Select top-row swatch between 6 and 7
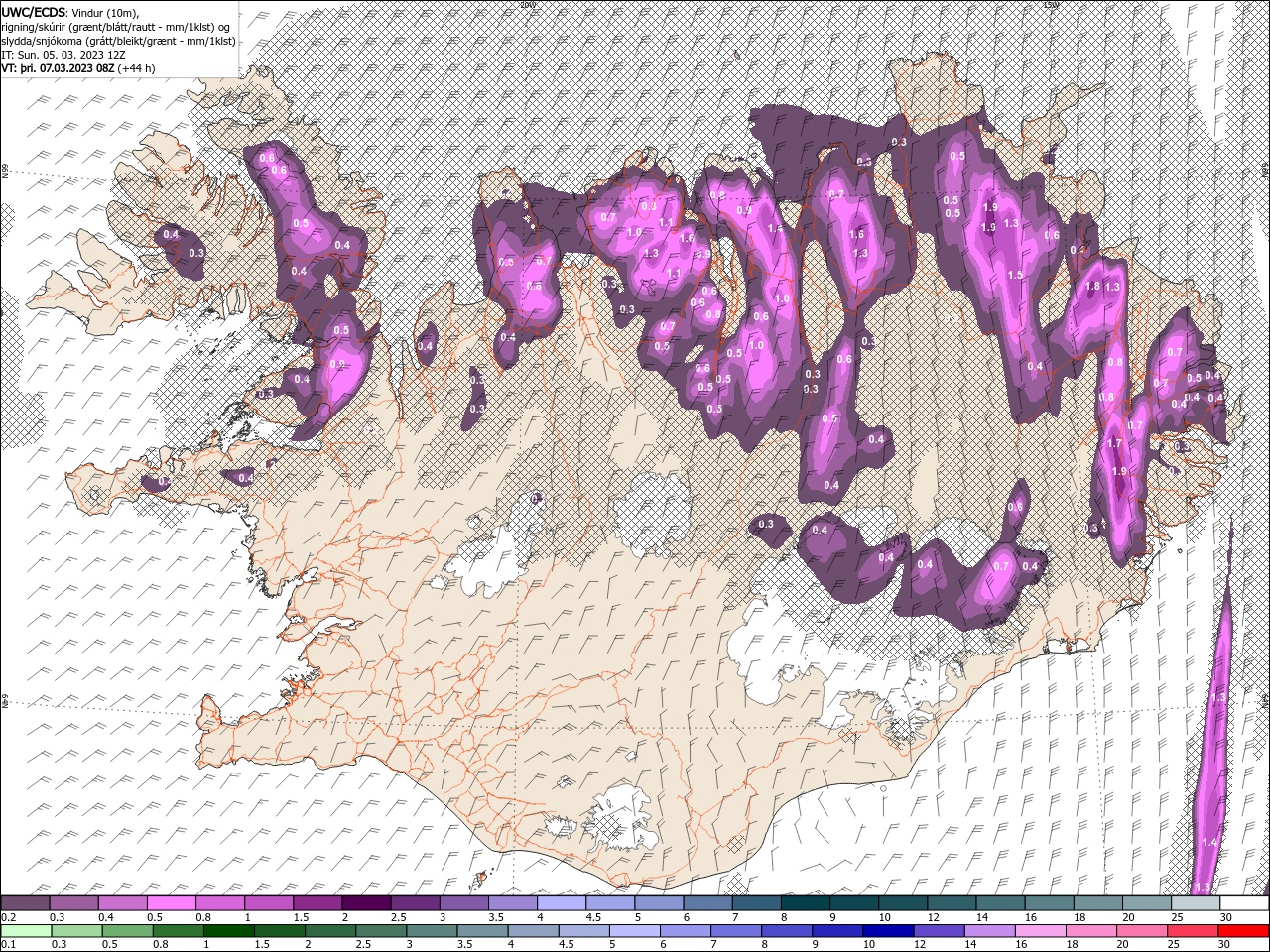The height and width of the screenshot is (952, 1270). click(708, 903)
